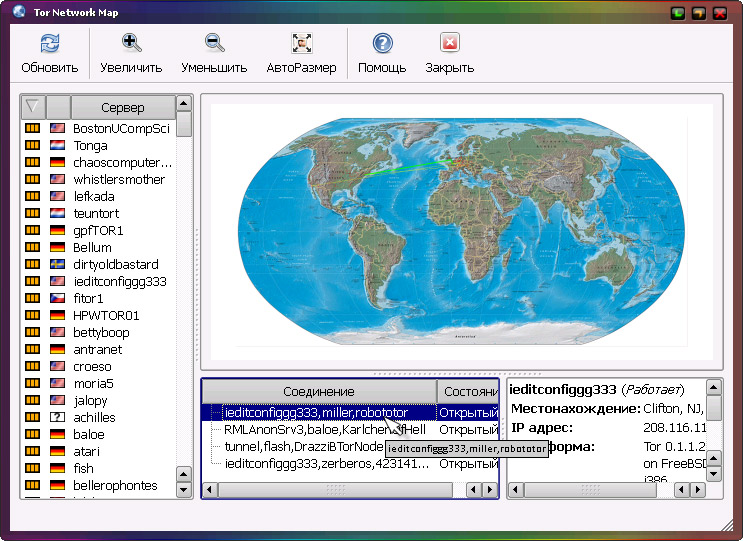
Task: Click the German flag beside fish
Action: (x=57, y=468)
